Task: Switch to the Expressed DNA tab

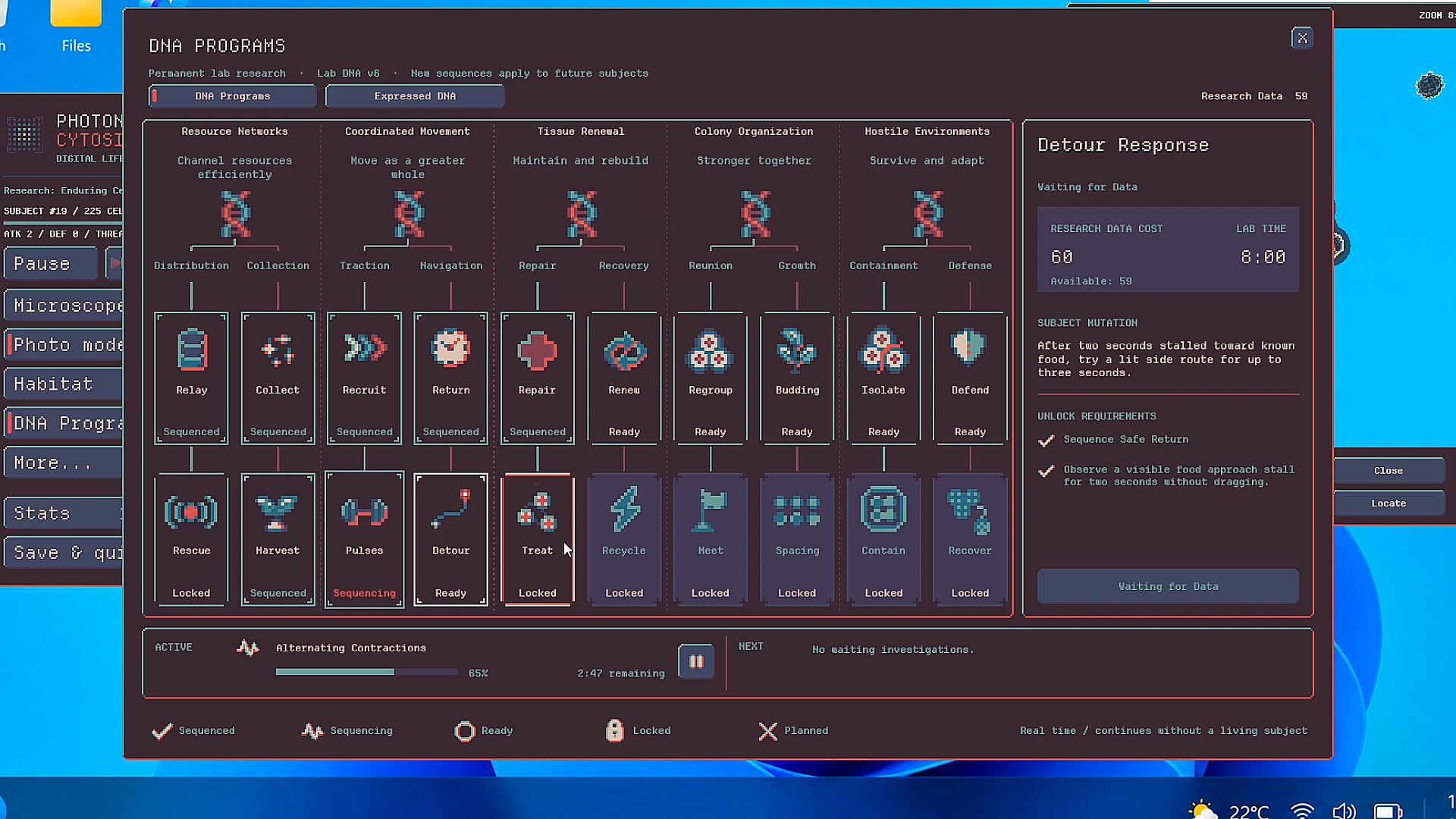Action: tap(415, 96)
